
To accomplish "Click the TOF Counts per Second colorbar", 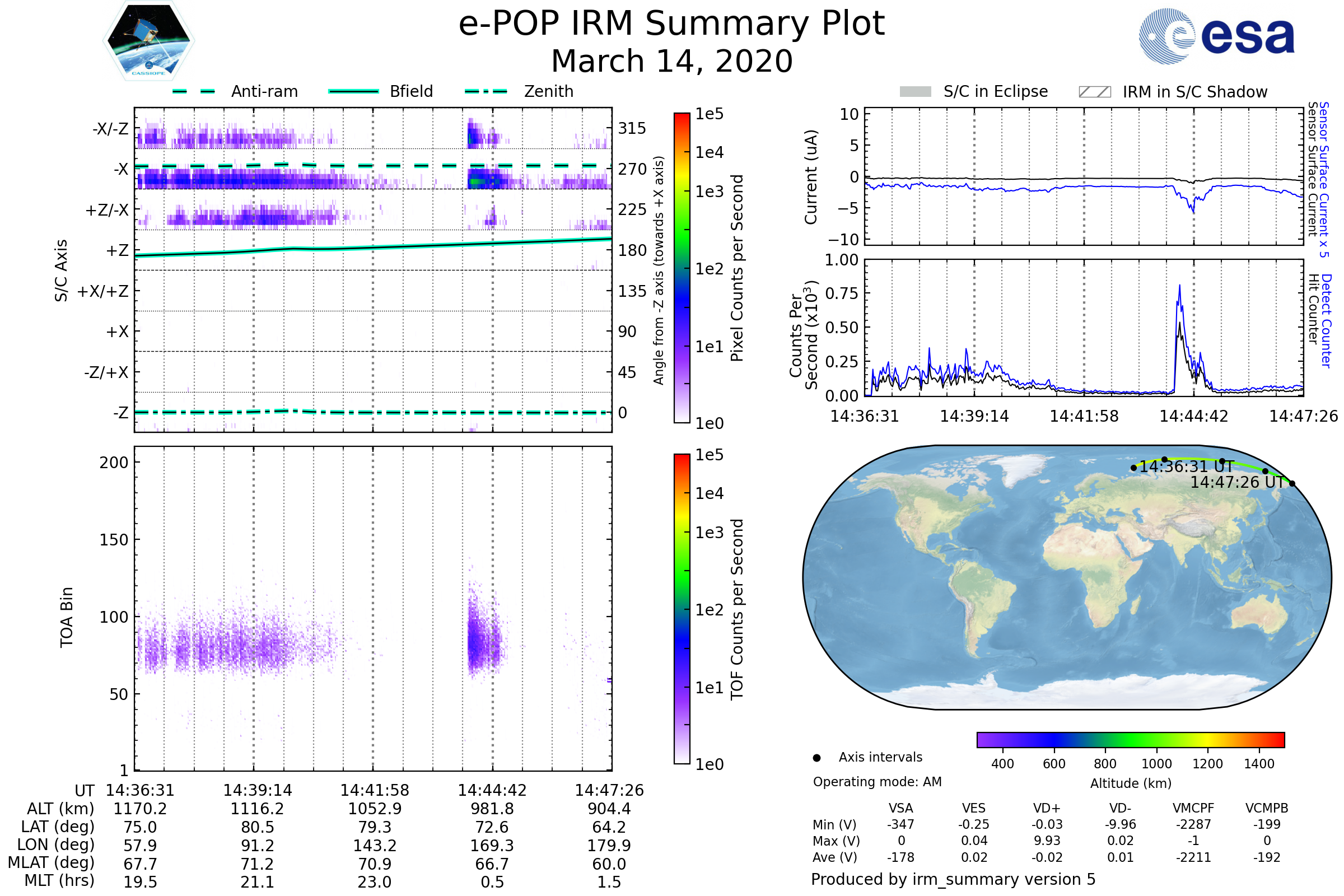I will click(682, 609).
